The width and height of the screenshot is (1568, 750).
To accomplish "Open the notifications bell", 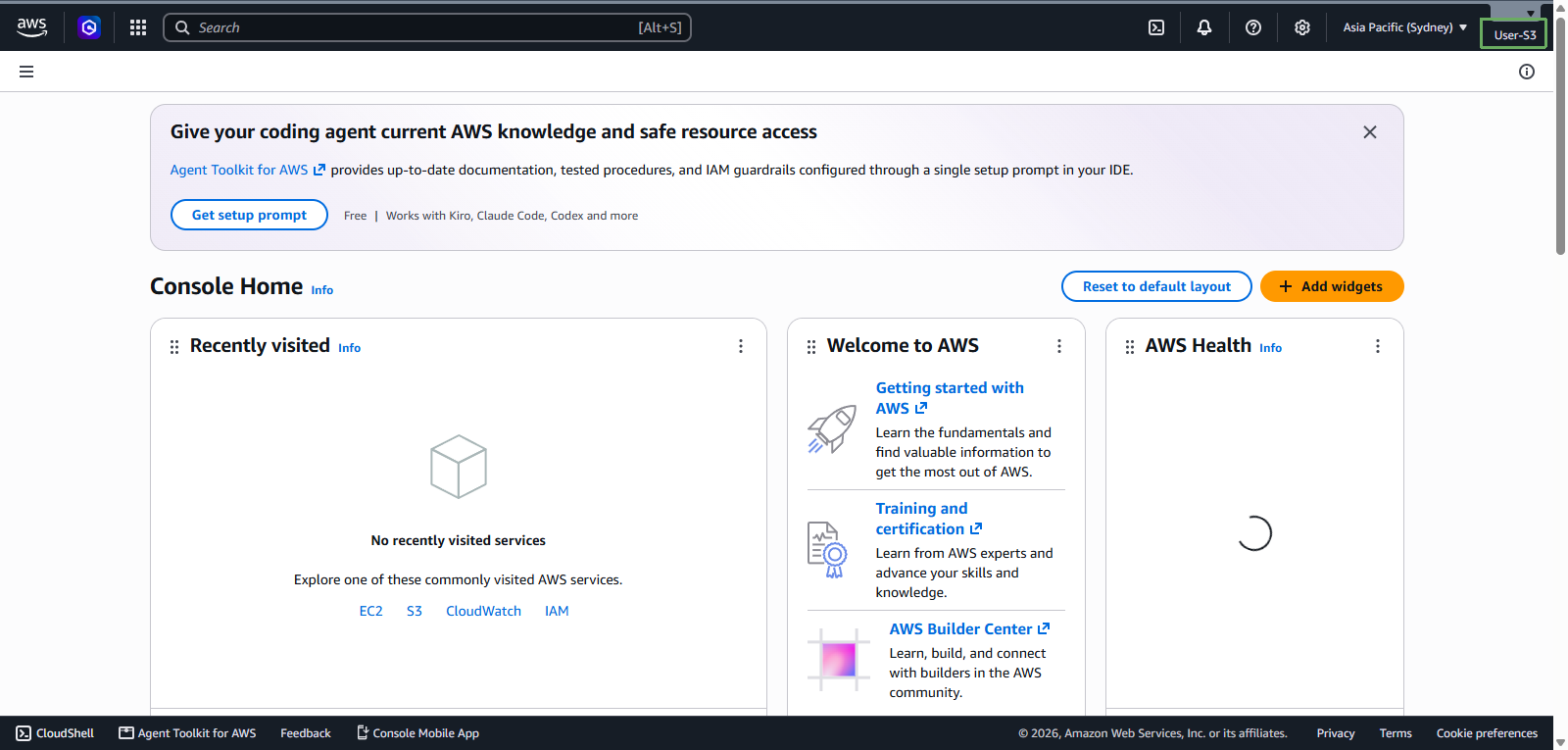I will click(1204, 27).
